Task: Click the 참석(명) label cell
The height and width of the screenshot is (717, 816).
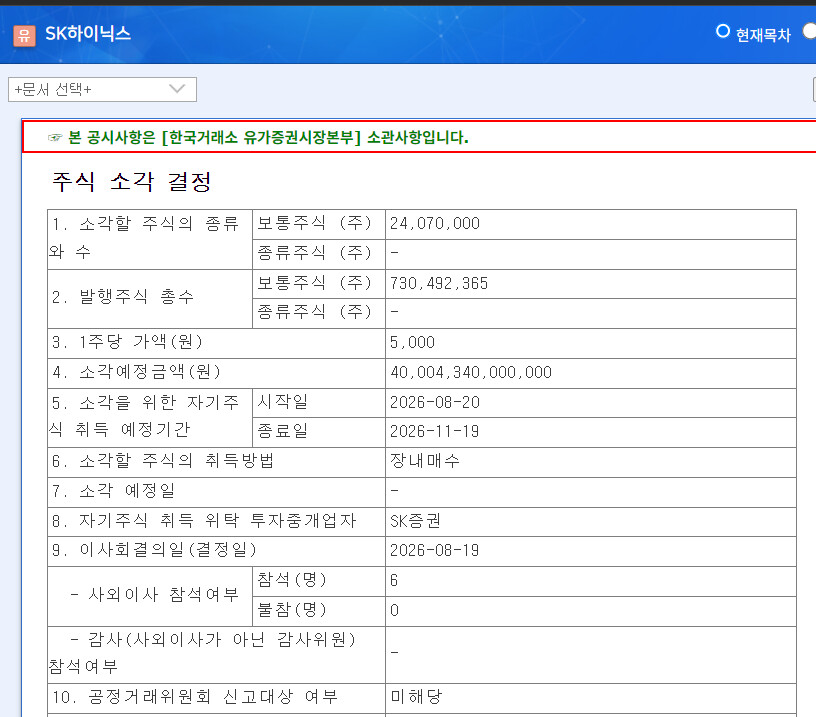Action: 318,581
